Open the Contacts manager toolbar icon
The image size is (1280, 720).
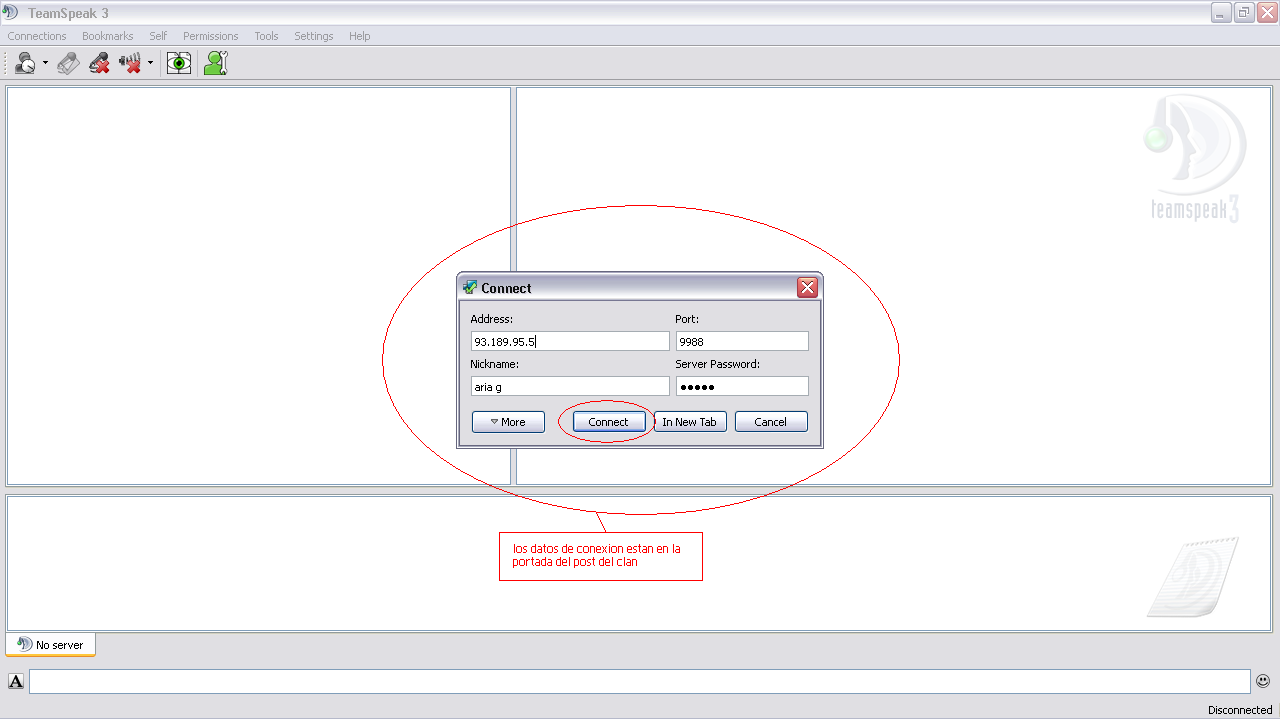coord(215,63)
